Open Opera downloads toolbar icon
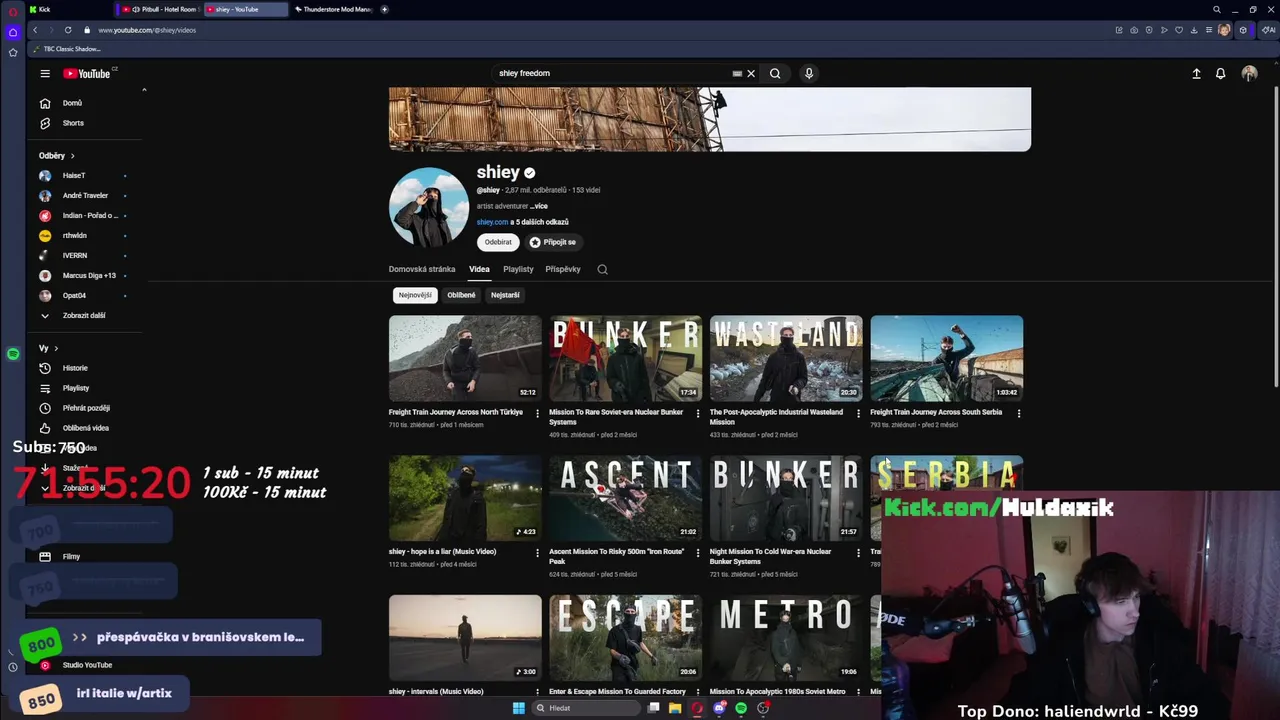The width and height of the screenshot is (1280, 720). point(1194,30)
